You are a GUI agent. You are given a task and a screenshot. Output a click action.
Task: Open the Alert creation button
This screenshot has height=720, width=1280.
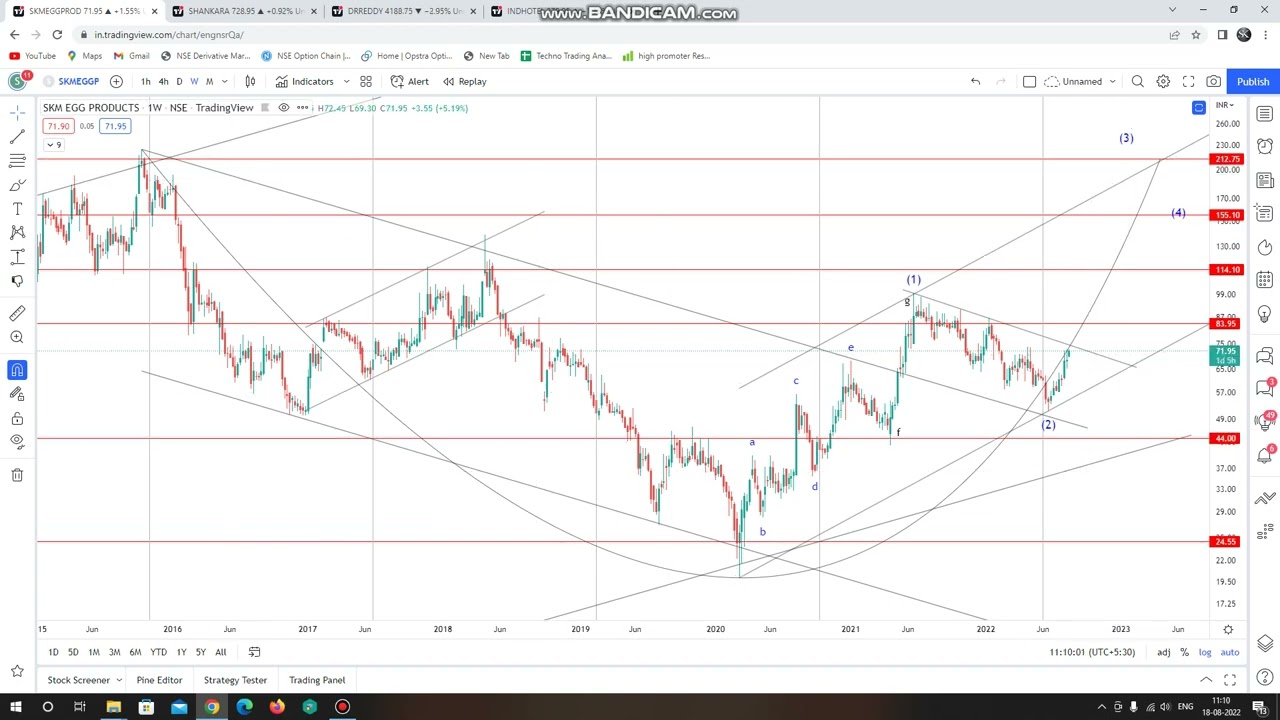(410, 81)
